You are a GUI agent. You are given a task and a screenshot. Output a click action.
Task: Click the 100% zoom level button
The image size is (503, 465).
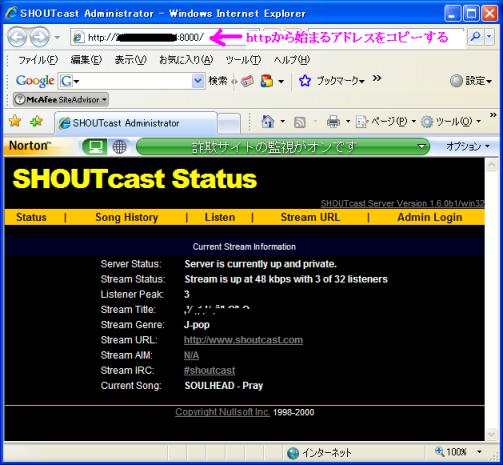[x=450, y=452]
